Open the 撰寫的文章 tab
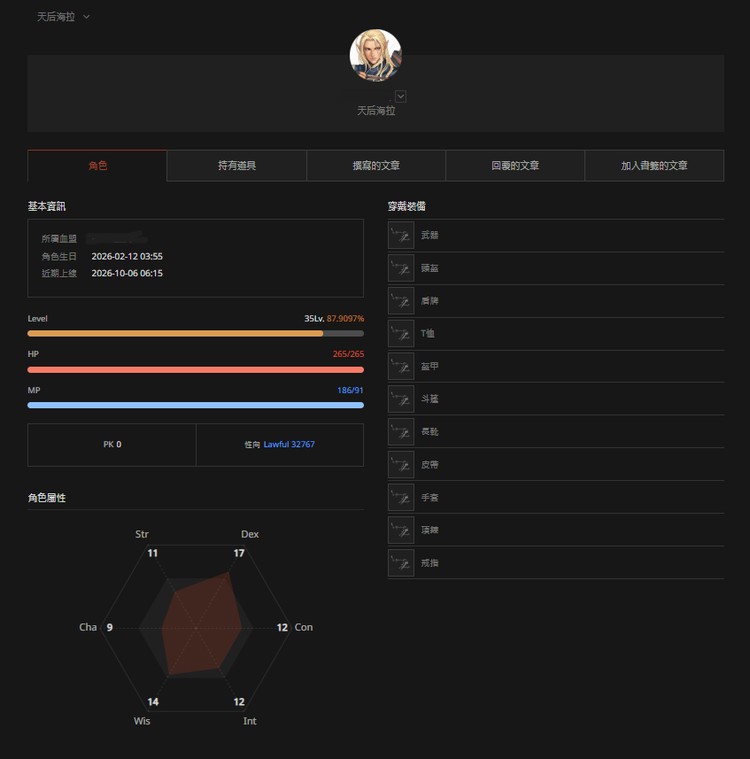The width and height of the screenshot is (750, 759). click(x=376, y=166)
